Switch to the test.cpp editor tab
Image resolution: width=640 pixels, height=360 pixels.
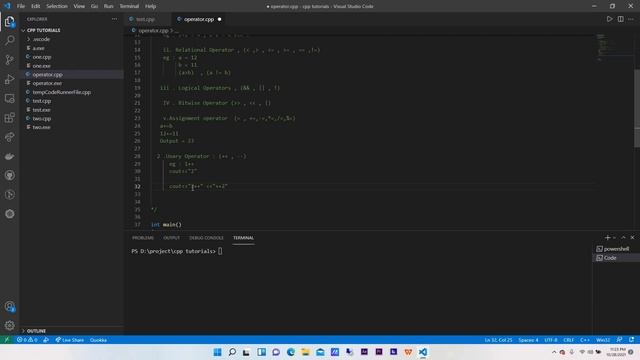coord(146,19)
